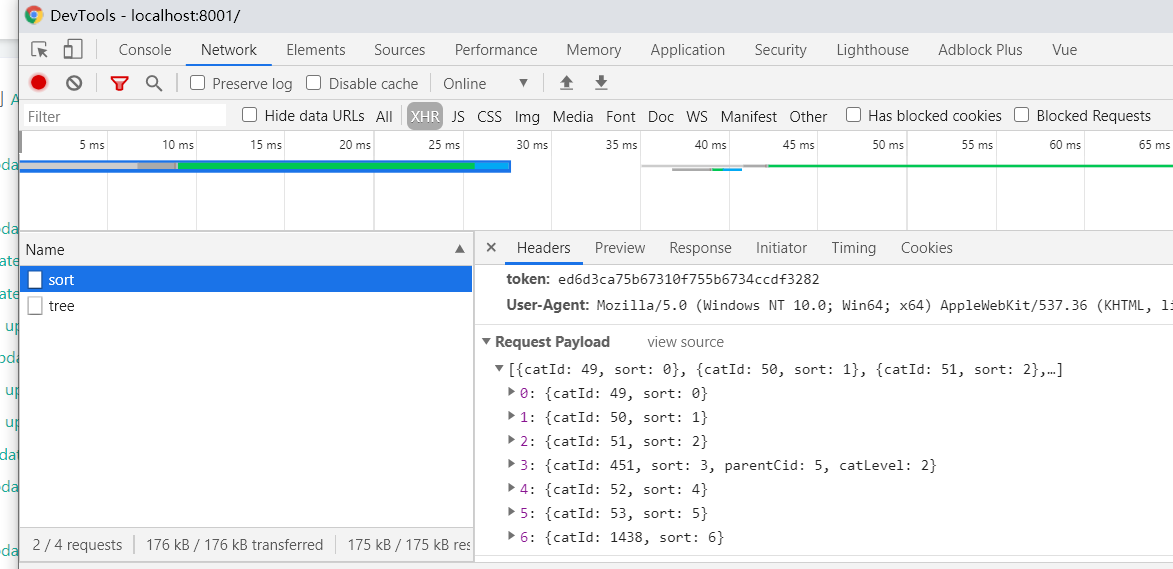Click the file icon of sort request
The image size is (1173, 569).
tap(35, 280)
